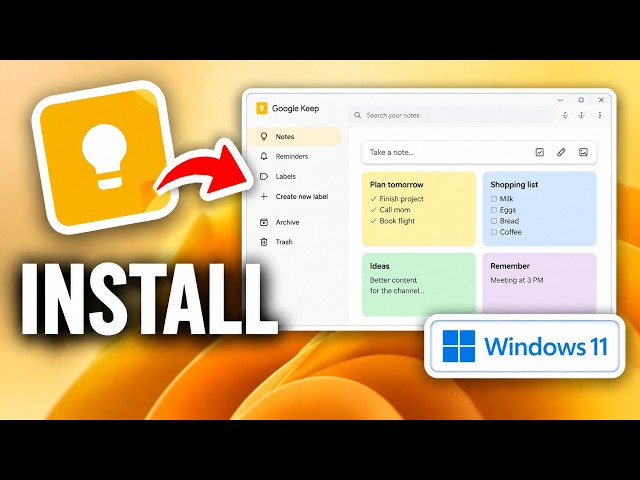Click the search magnifier icon
Screen dimensions: 640x480
click(x=358, y=115)
